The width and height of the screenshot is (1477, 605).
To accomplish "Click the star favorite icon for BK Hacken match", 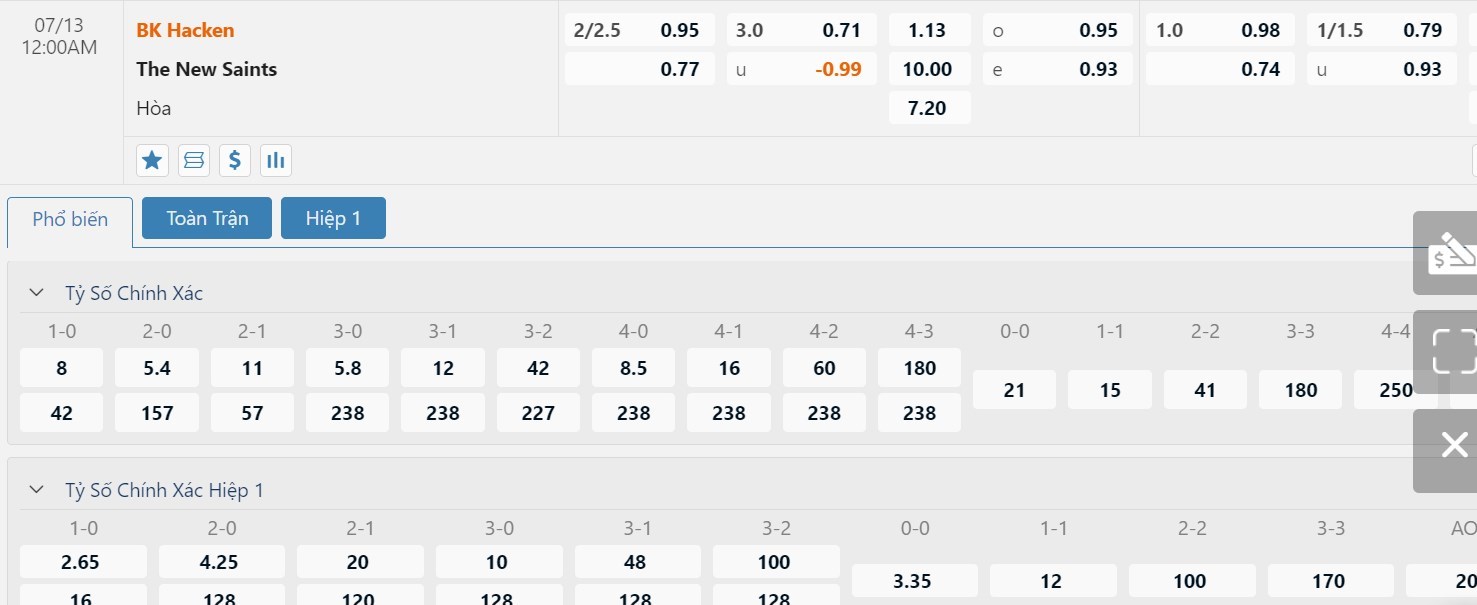I will [x=152, y=160].
